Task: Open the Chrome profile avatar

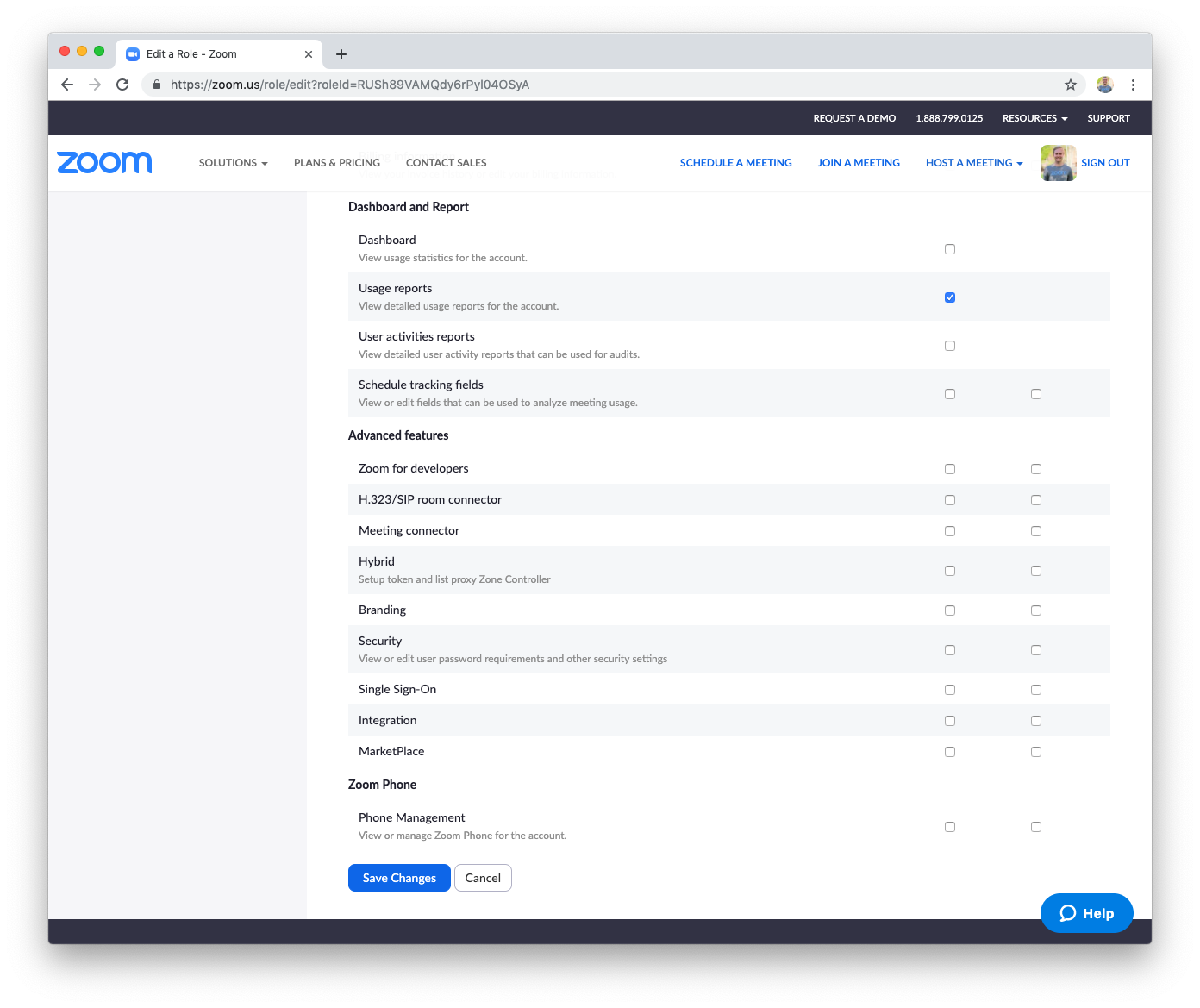Action: click(x=1105, y=85)
